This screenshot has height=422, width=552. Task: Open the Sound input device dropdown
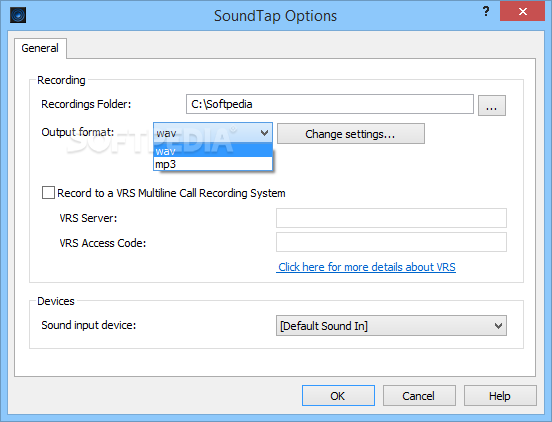498,326
